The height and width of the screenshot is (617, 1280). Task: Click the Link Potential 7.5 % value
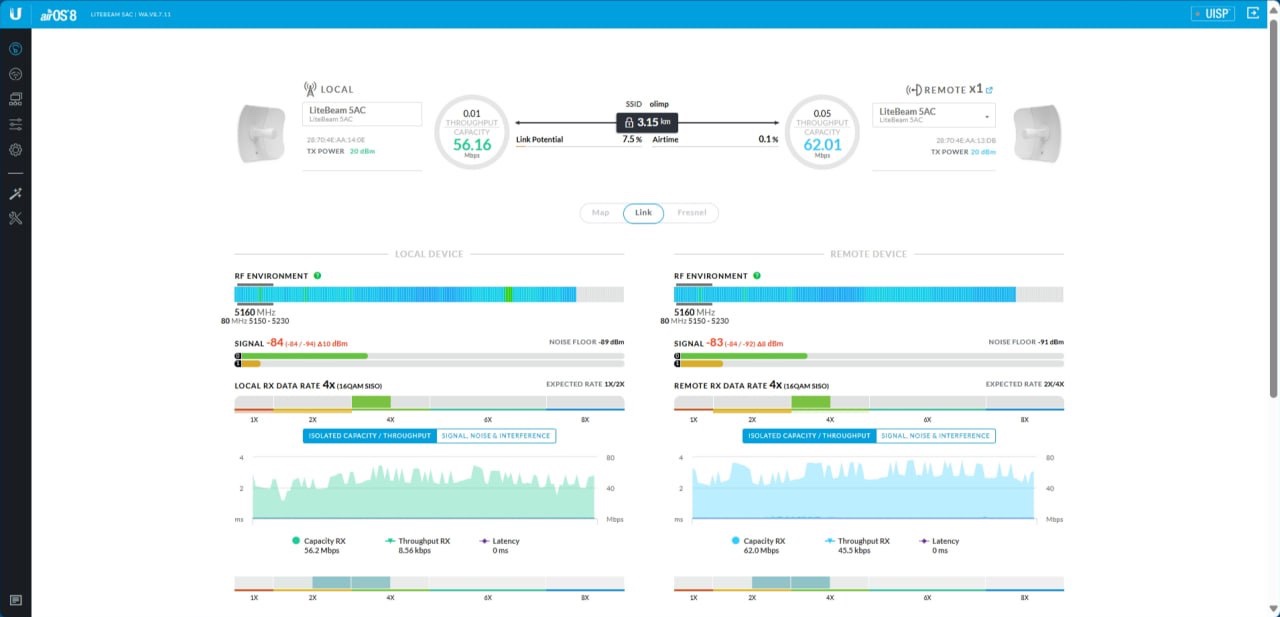pyautogui.click(x=631, y=140)
